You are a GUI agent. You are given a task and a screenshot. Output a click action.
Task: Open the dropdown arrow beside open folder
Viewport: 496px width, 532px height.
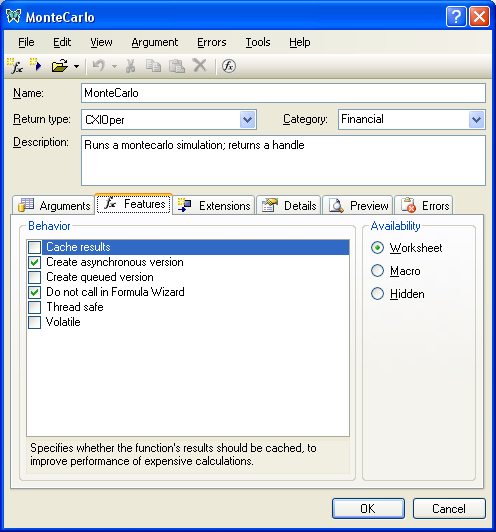(77, 66)
